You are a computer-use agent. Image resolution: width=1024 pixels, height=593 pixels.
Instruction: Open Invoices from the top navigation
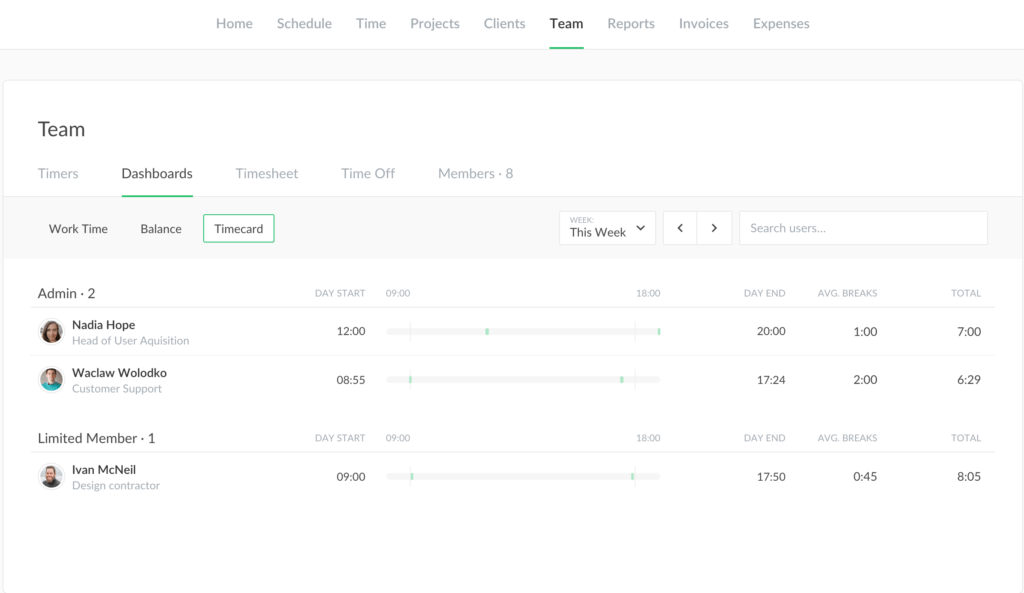(x=703, y=24)
